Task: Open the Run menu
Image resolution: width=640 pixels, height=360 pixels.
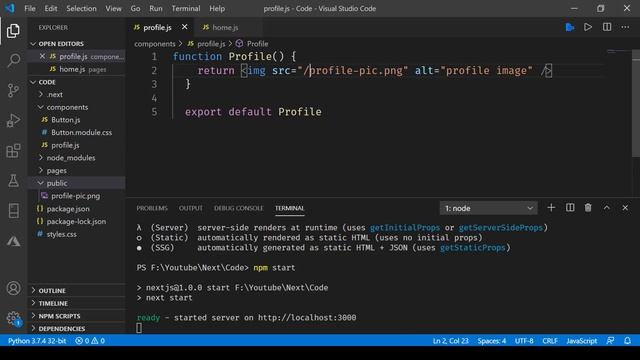Action: [156, 8]
